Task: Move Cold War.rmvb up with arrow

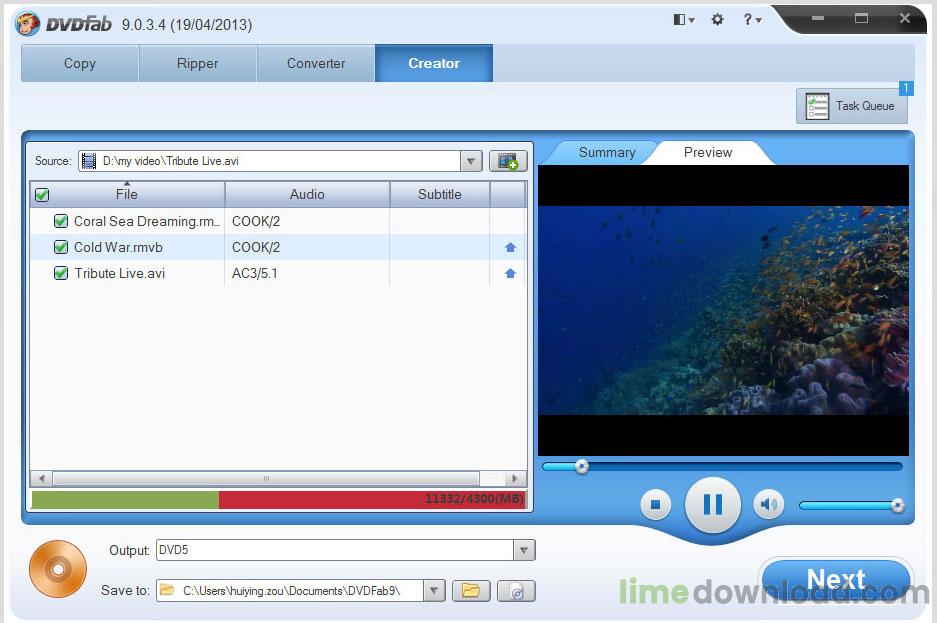Action: tap(510, 247)
